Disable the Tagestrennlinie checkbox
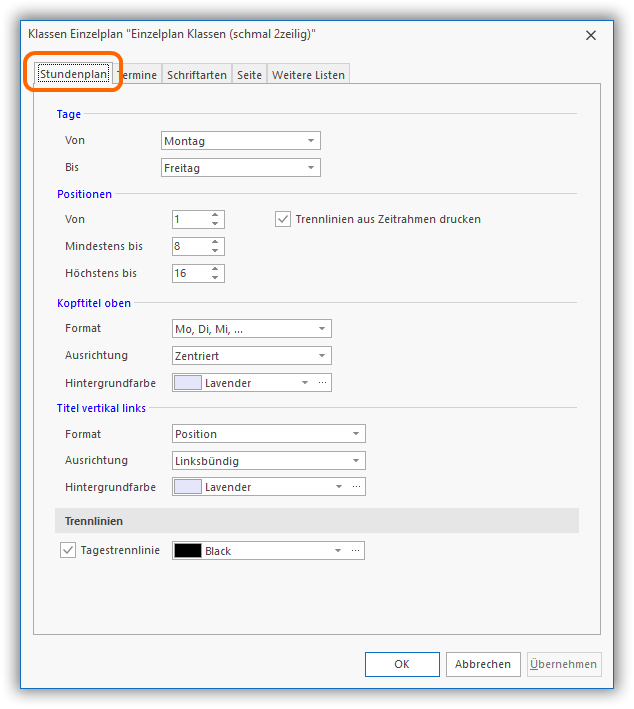The image size is (634, 709). tap(68, 550)
